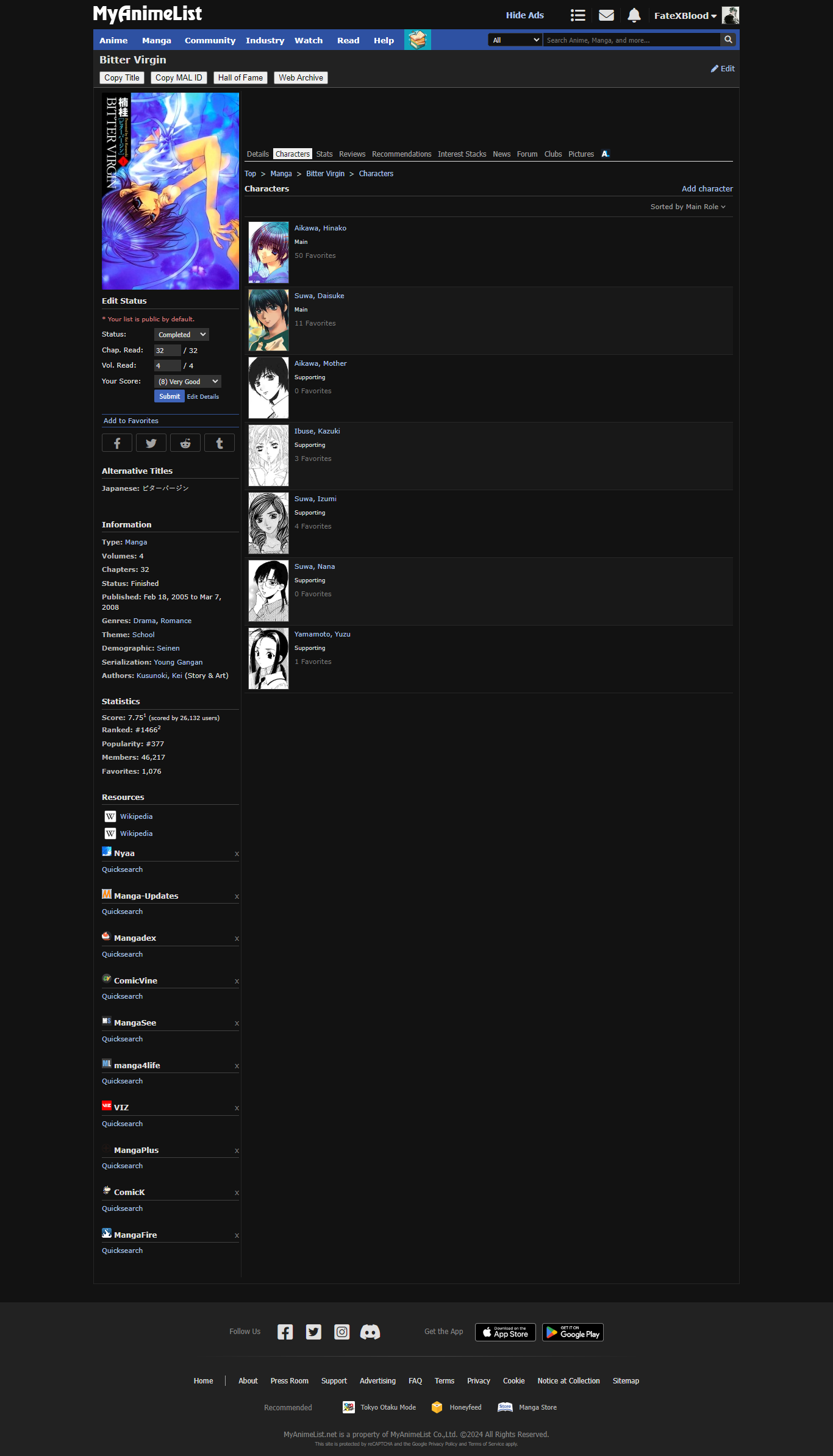Switch to the Reviews tab

tap(352, 154)
